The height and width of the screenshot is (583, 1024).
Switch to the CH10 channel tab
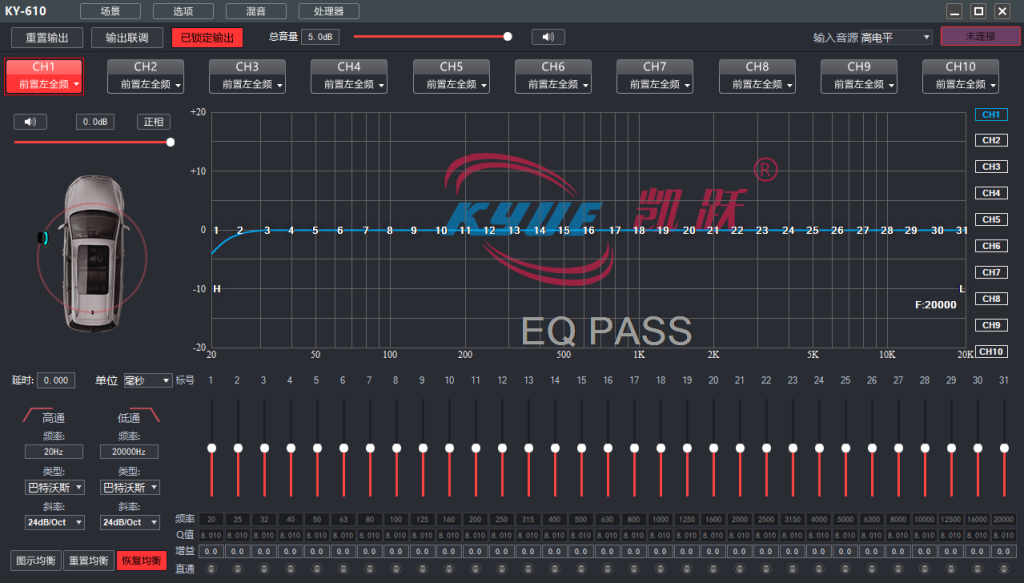point(961,67)
